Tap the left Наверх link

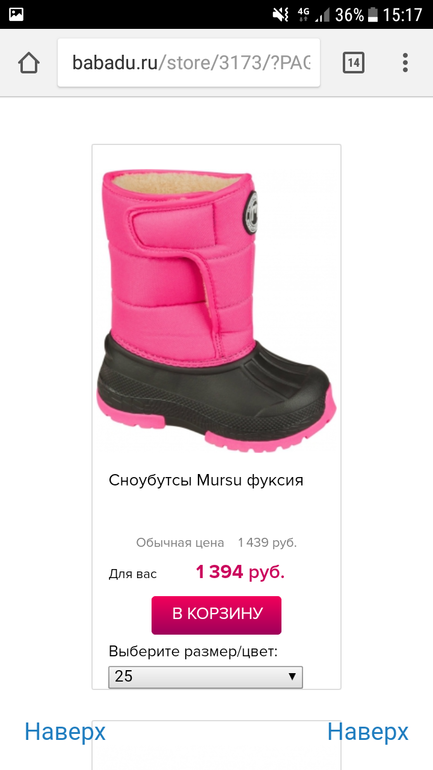point(65,732)
